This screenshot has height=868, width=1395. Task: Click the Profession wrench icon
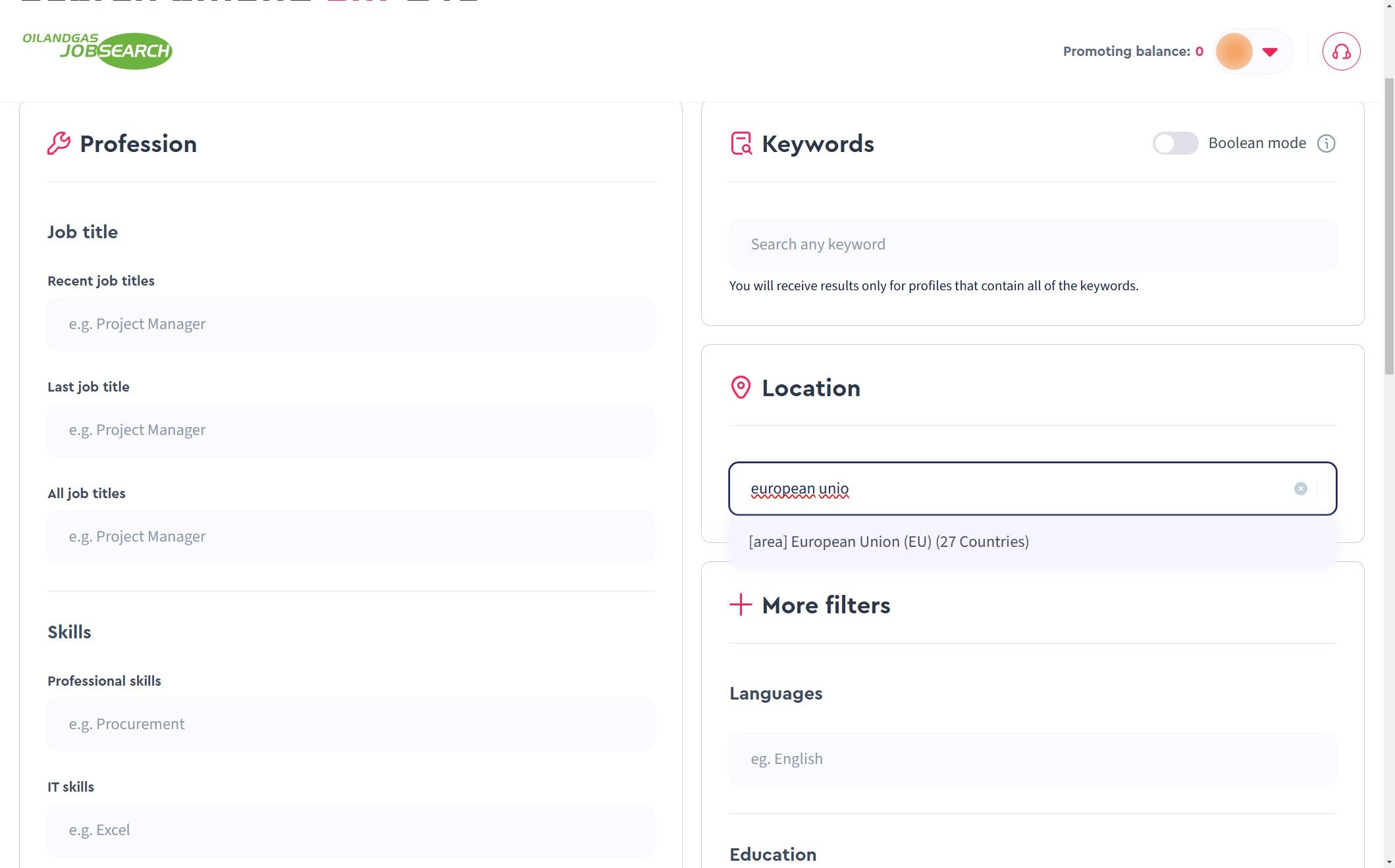59,143
